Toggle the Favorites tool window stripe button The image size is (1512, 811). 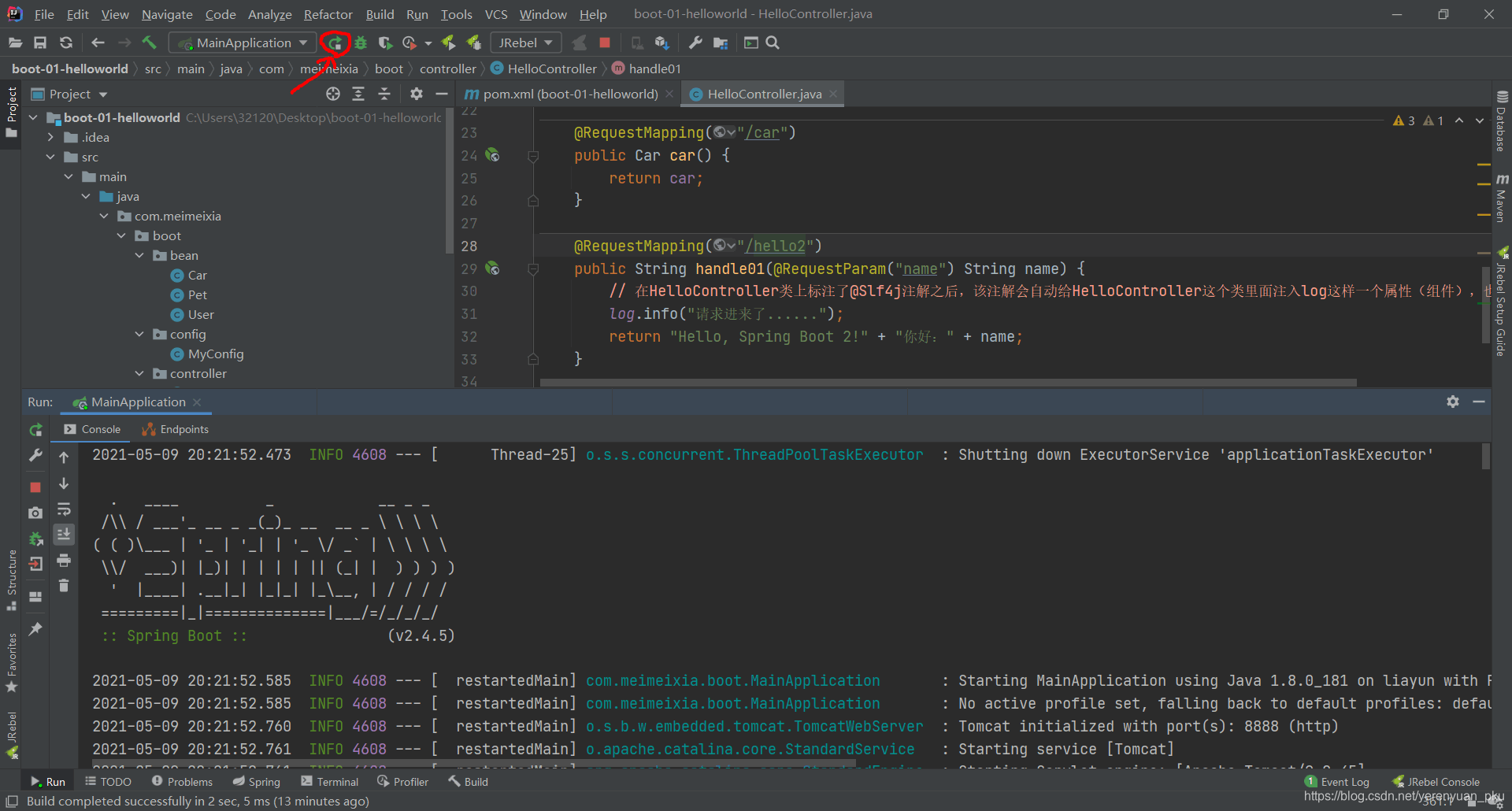pos(11,662)
